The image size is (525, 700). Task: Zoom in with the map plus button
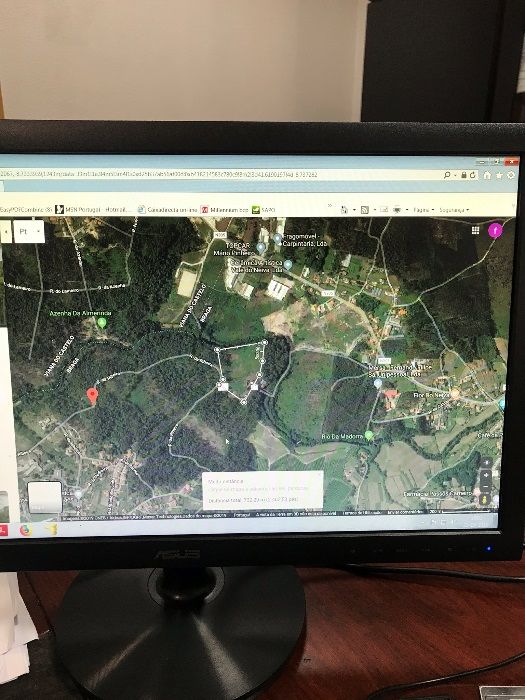click(x=486, y=474)
